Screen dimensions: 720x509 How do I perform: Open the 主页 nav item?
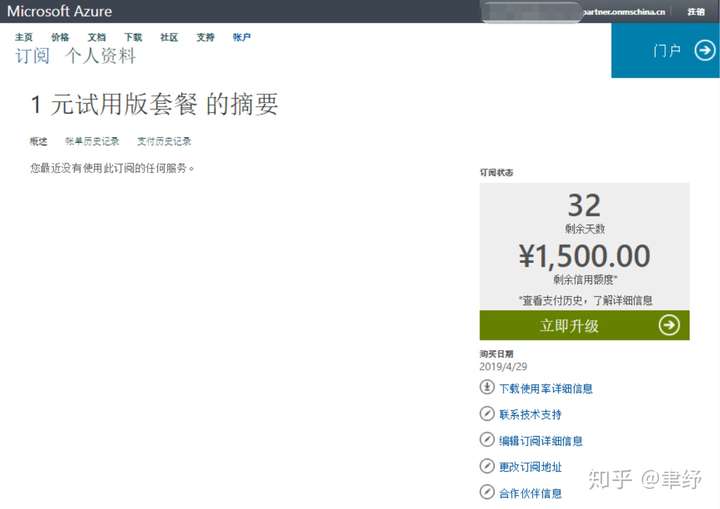point(24,37)
